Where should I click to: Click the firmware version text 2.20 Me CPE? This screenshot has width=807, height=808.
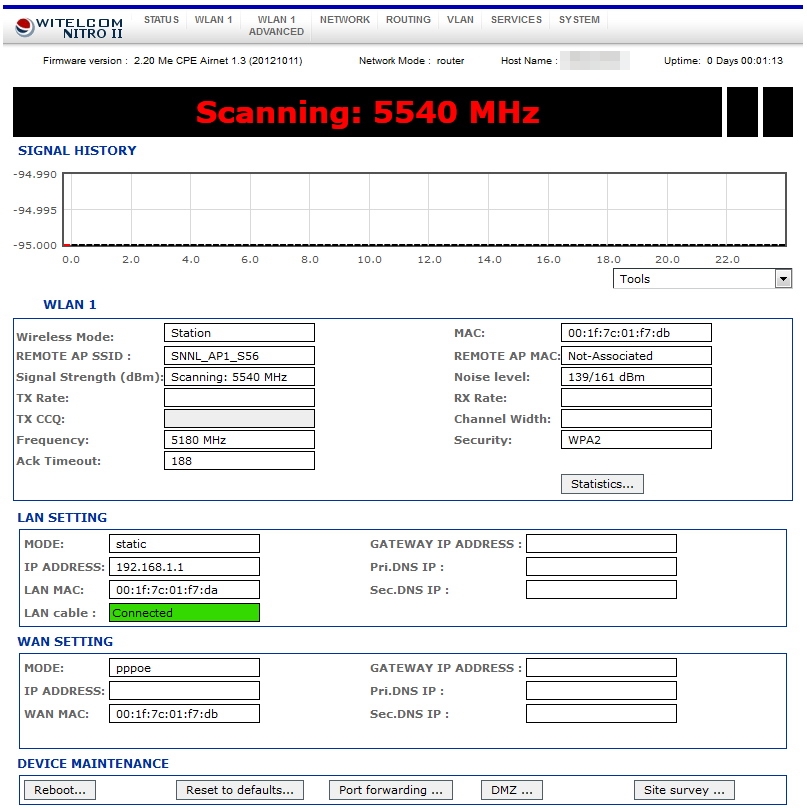pos(218,61)
